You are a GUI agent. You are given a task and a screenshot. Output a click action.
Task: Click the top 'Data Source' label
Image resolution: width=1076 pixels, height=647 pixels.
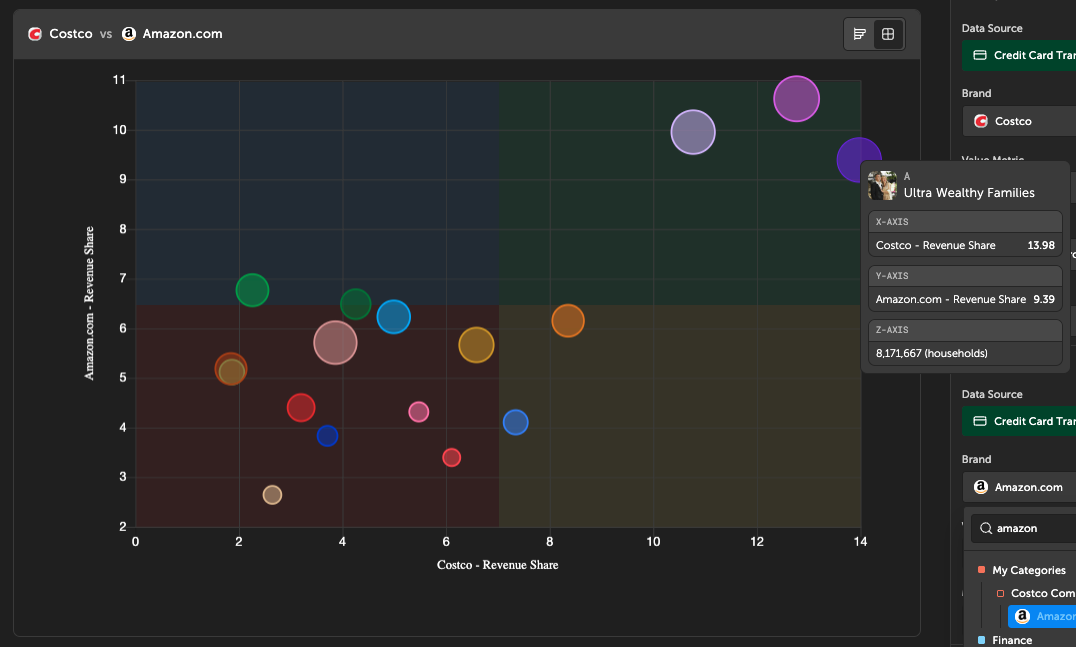[x=992, y=28]
